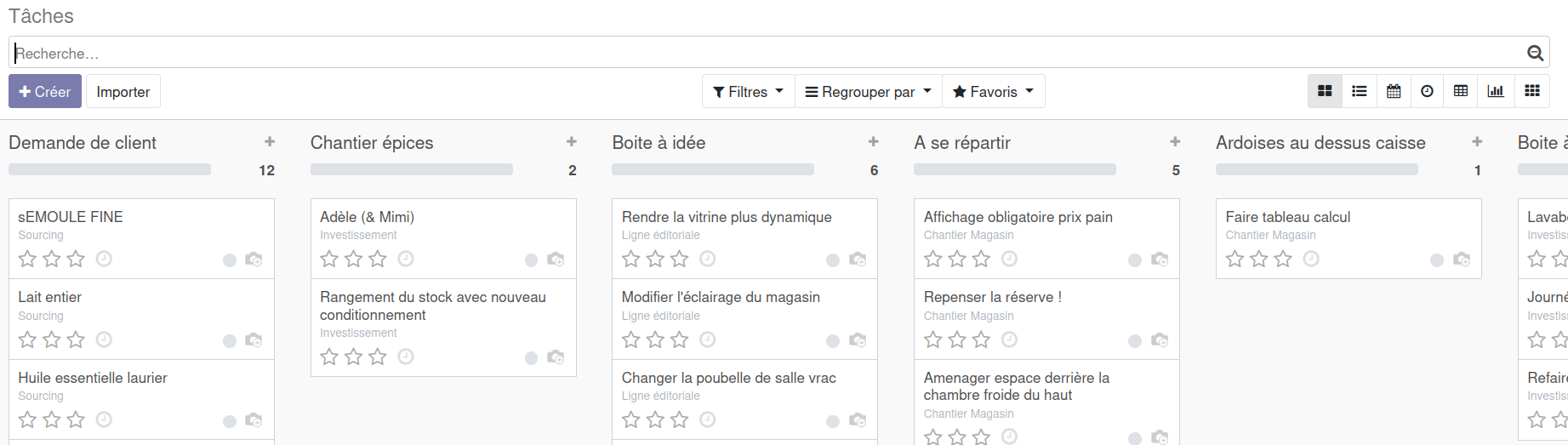This screenshot has width=1568, height=445.
Task: Toggle second star on Repenser la réserve
Action: (x=957, y=339)
